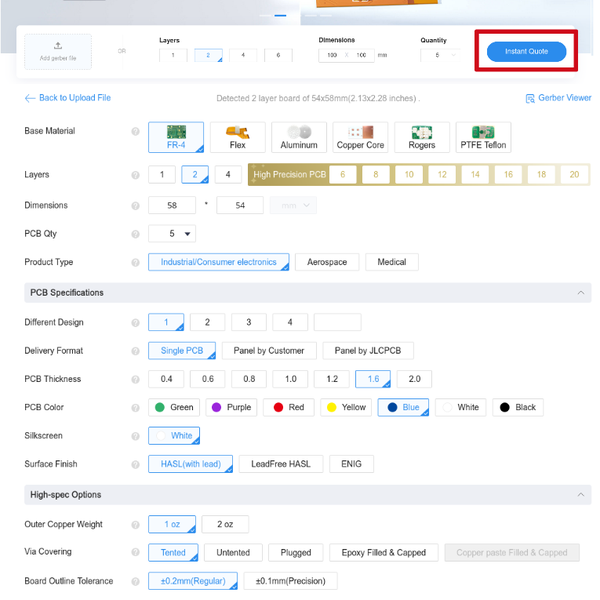Select Untented via covering
The image size is (600, 600).
233,553
